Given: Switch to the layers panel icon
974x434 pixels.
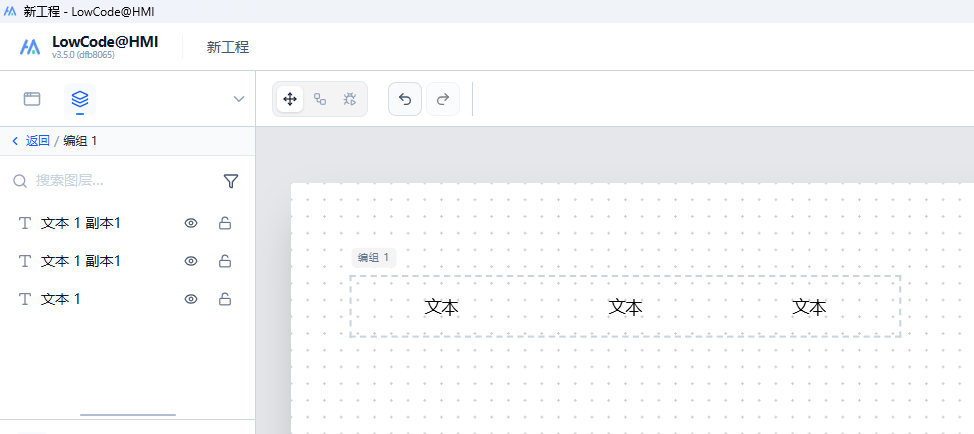Looking at the screenshot, I should (x=80, y=99).
